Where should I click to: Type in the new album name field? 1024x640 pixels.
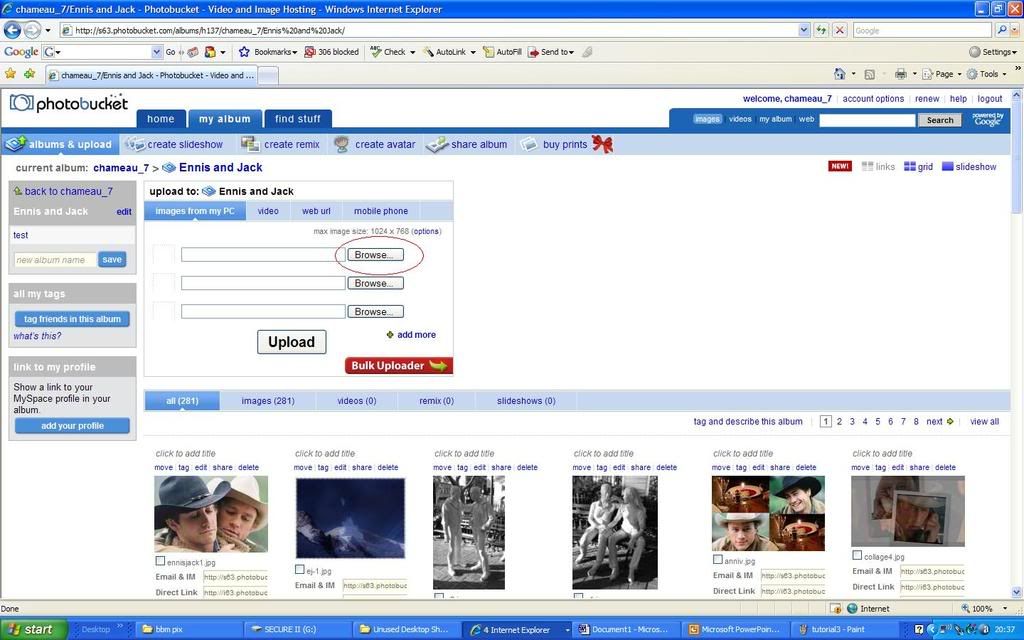(x=55, y=260)
